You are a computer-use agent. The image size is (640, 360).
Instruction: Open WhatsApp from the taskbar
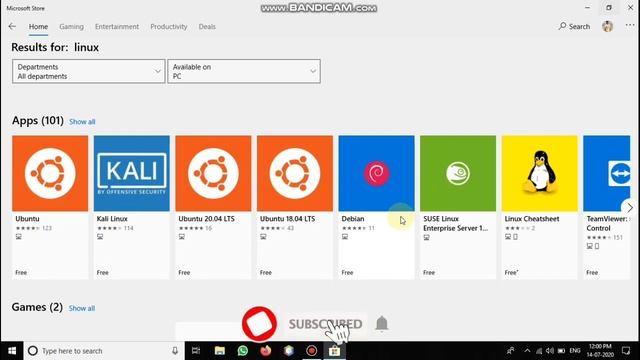pos(242,351)
